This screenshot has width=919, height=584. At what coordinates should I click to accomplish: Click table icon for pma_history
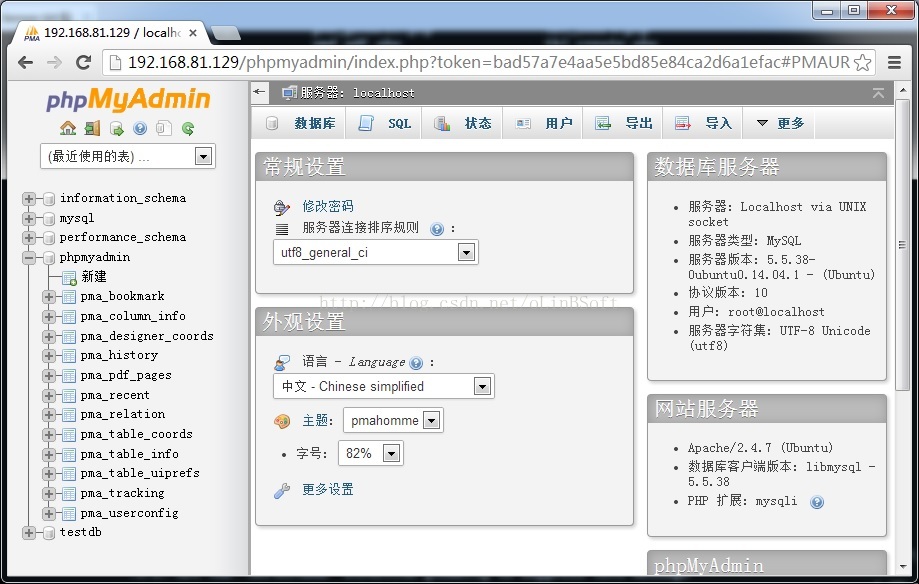[69, 356]
